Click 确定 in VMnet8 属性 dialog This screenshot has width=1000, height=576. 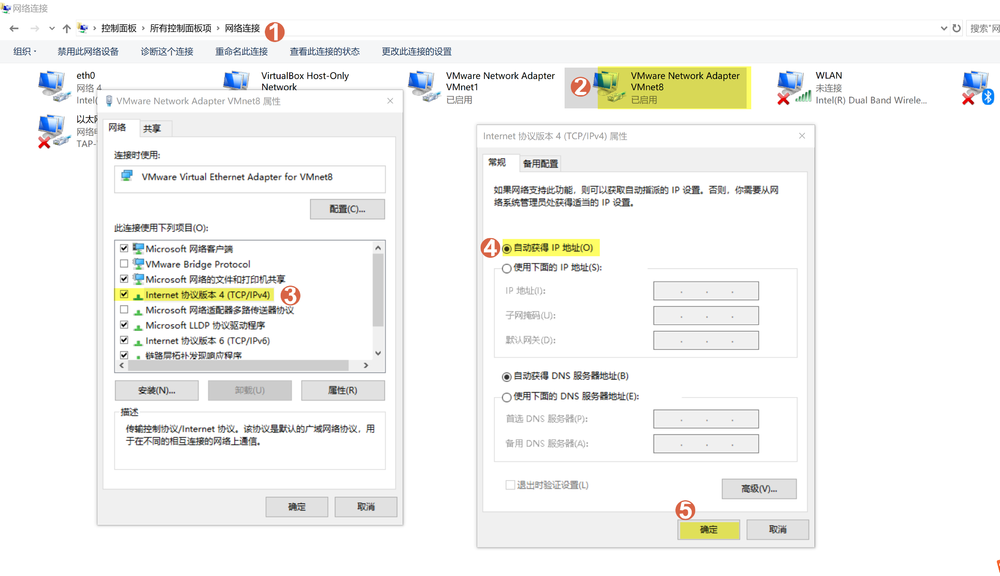click(297, 507)
